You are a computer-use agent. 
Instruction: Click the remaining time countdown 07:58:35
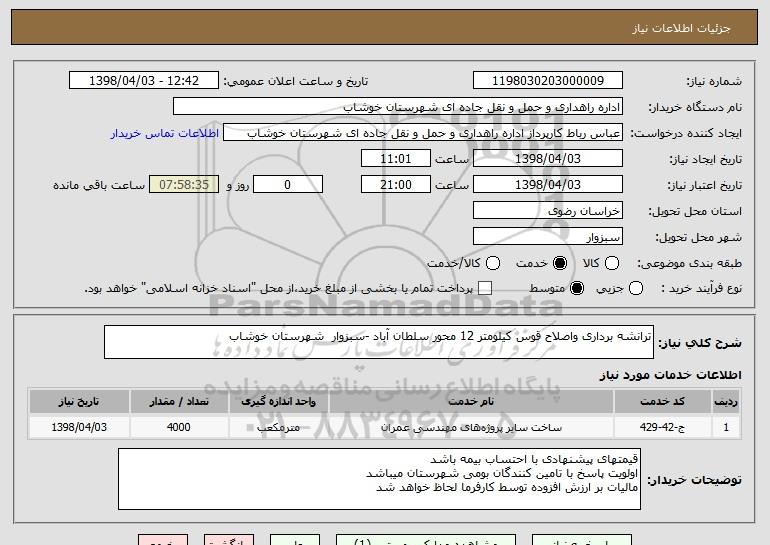(184, 185)
